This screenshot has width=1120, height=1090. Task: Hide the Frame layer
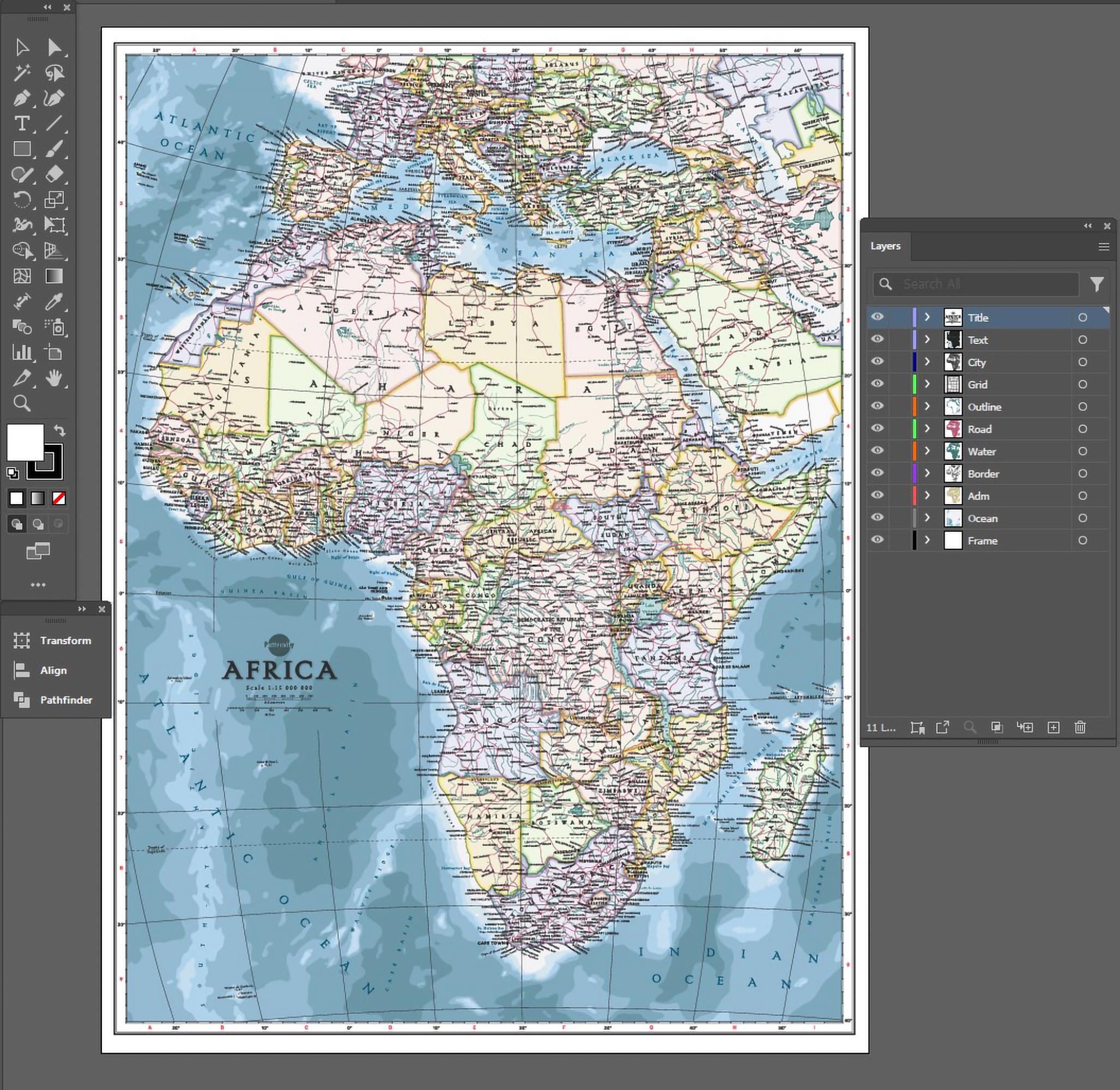877,541
